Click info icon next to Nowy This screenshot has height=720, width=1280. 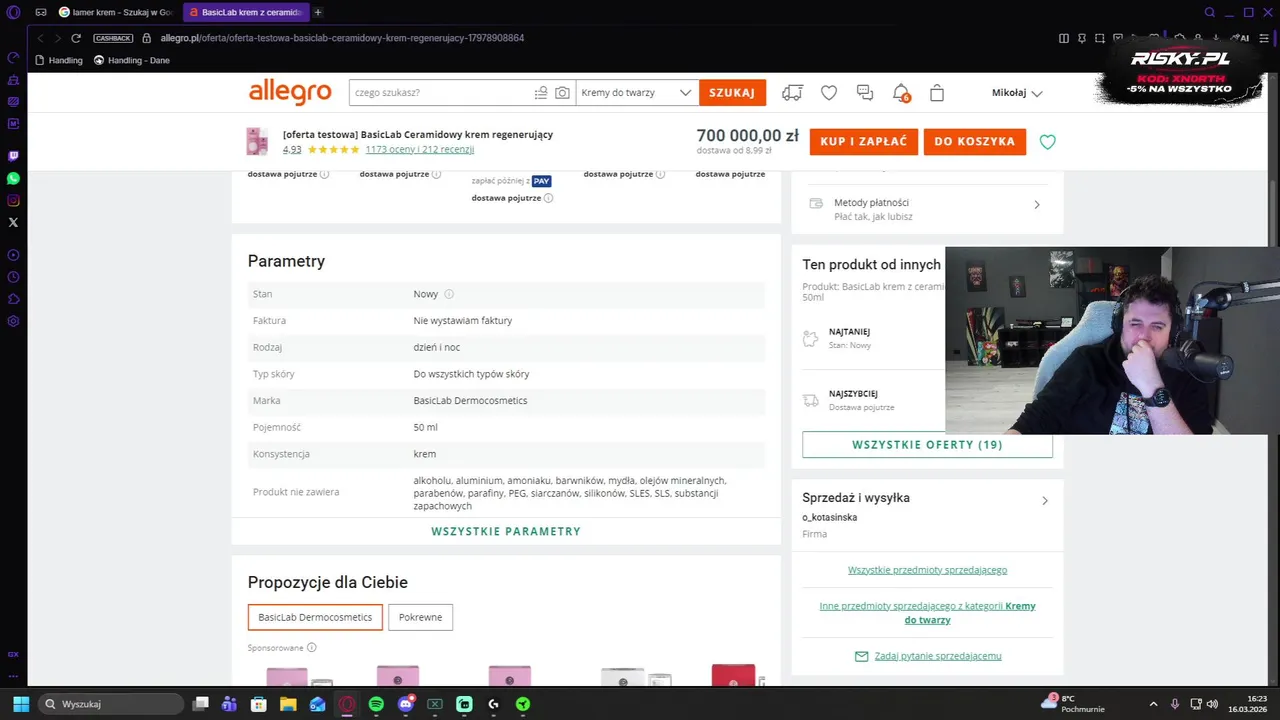point(449,294)
